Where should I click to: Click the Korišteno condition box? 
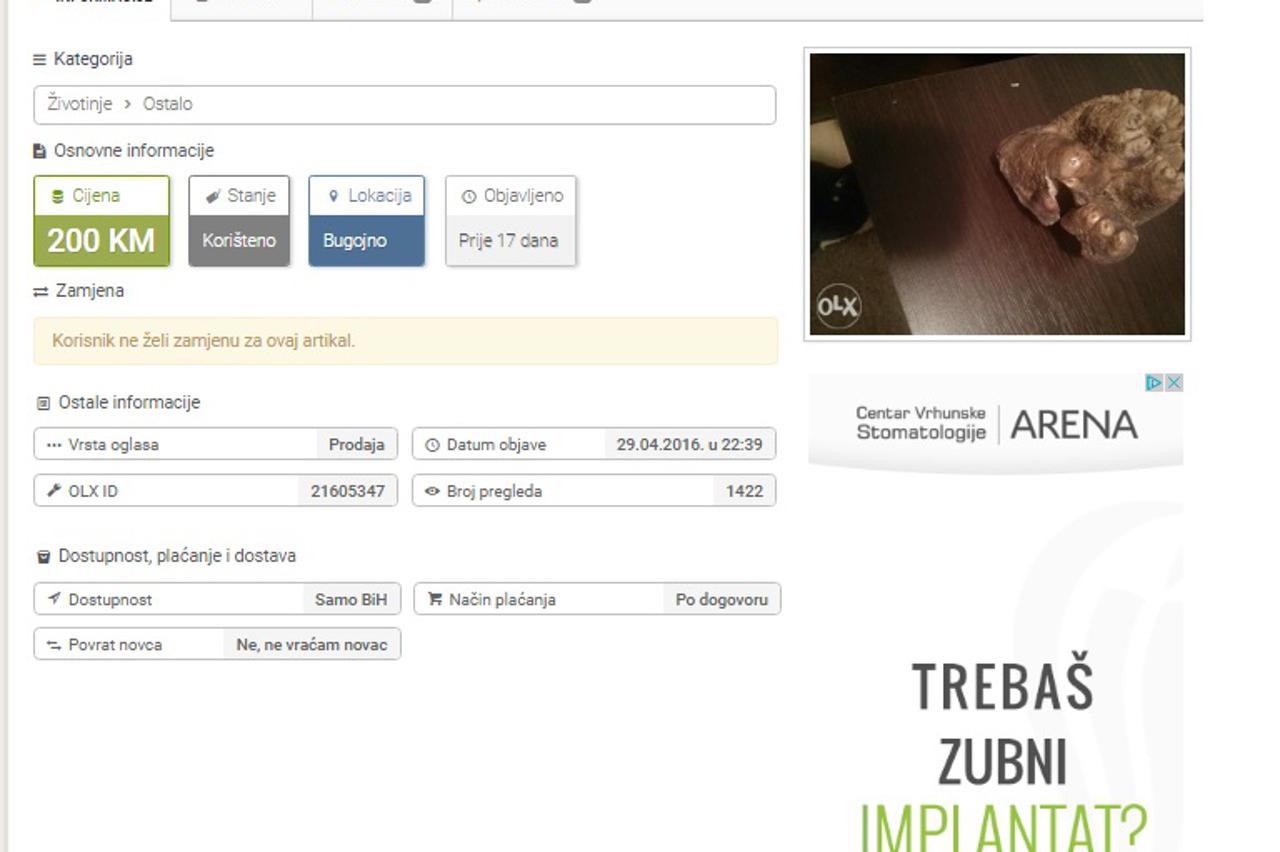[239, 221]
